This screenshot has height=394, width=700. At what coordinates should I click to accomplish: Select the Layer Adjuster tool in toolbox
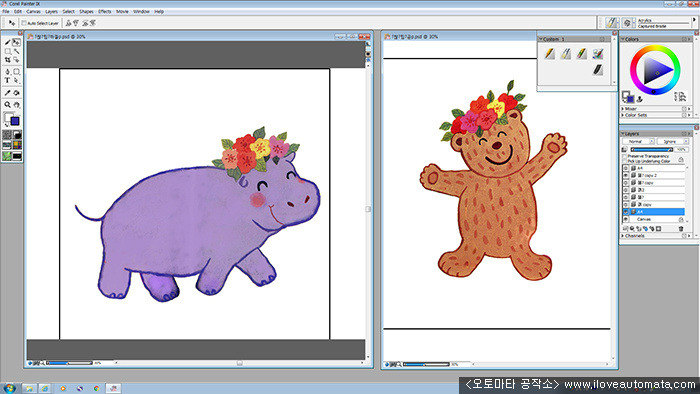click(x=17, y=42)
